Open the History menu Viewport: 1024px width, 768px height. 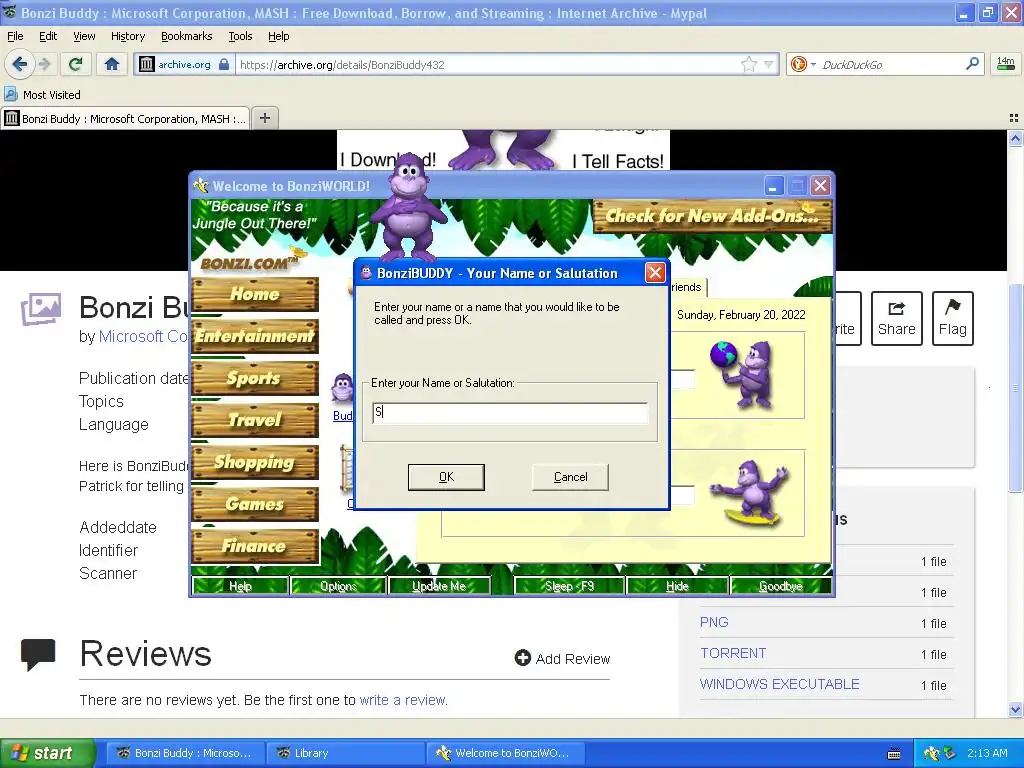click(127, 36)
